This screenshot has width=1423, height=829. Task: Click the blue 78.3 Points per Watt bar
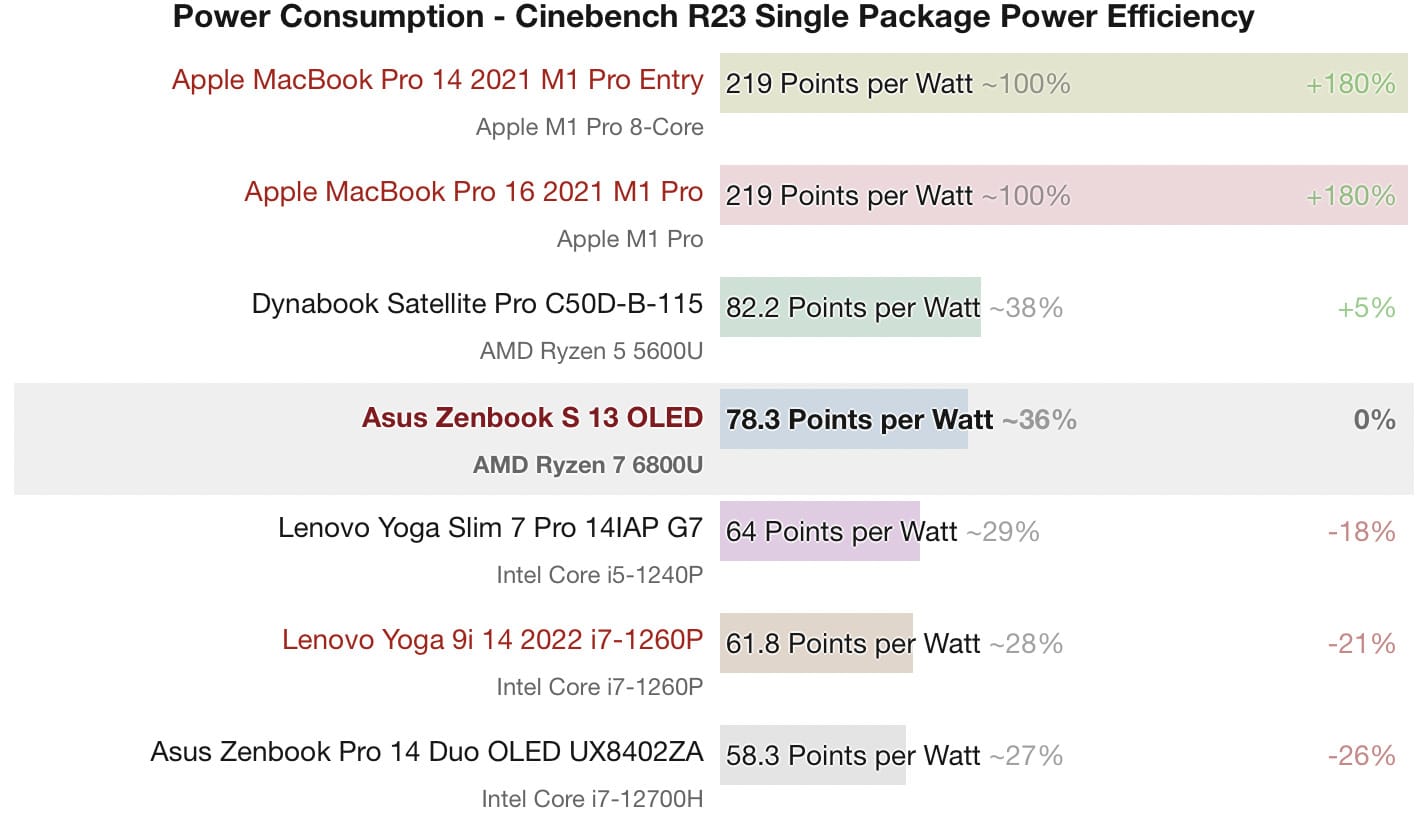[844, 419]
